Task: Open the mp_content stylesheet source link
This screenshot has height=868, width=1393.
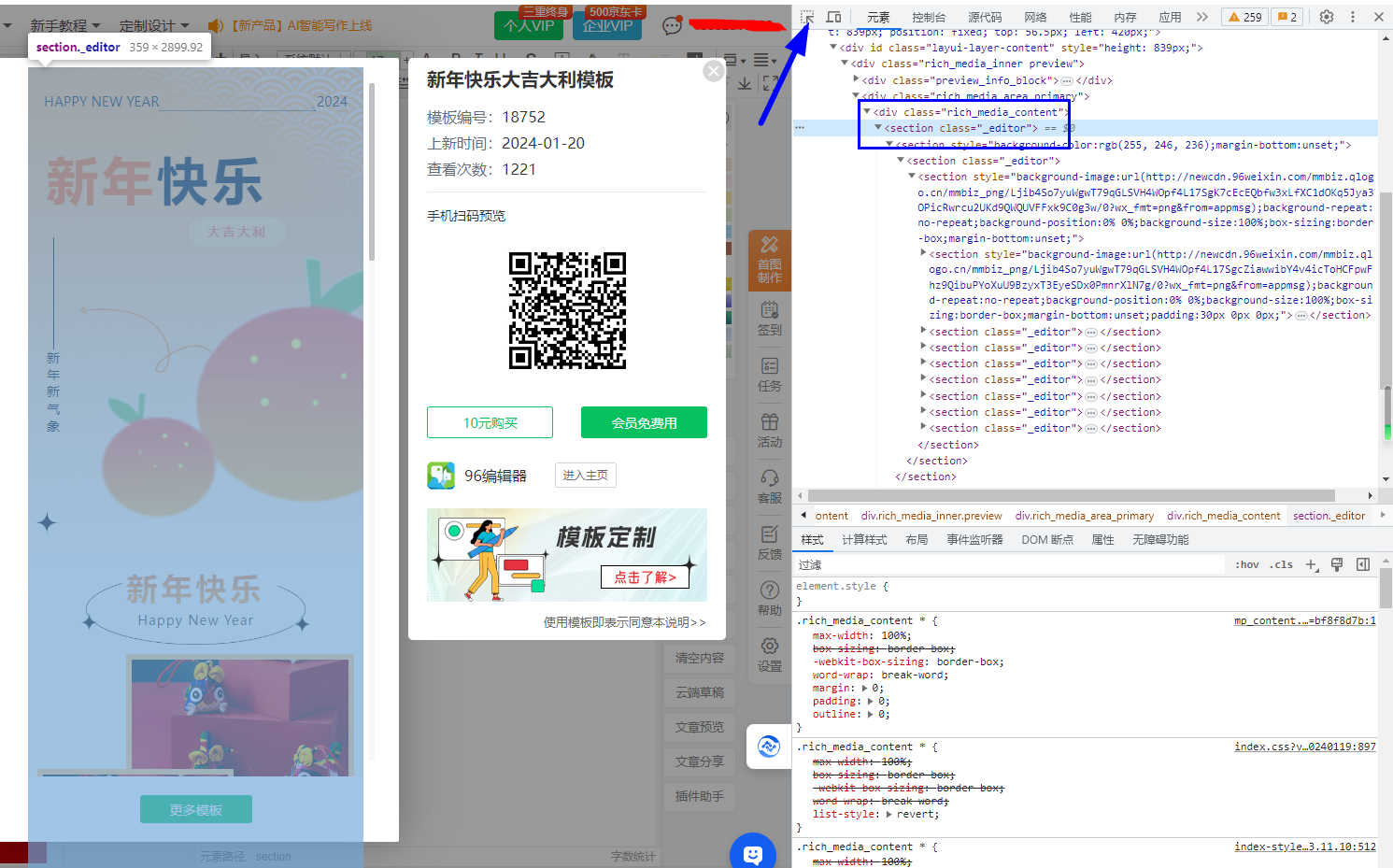Action: pos(1304,620)
